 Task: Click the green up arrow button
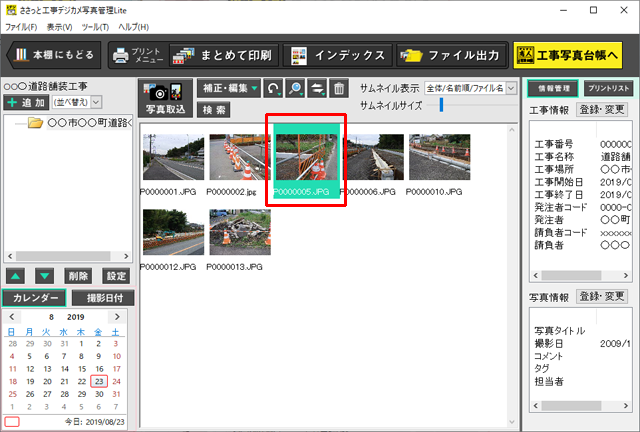[x=16, y=276]
